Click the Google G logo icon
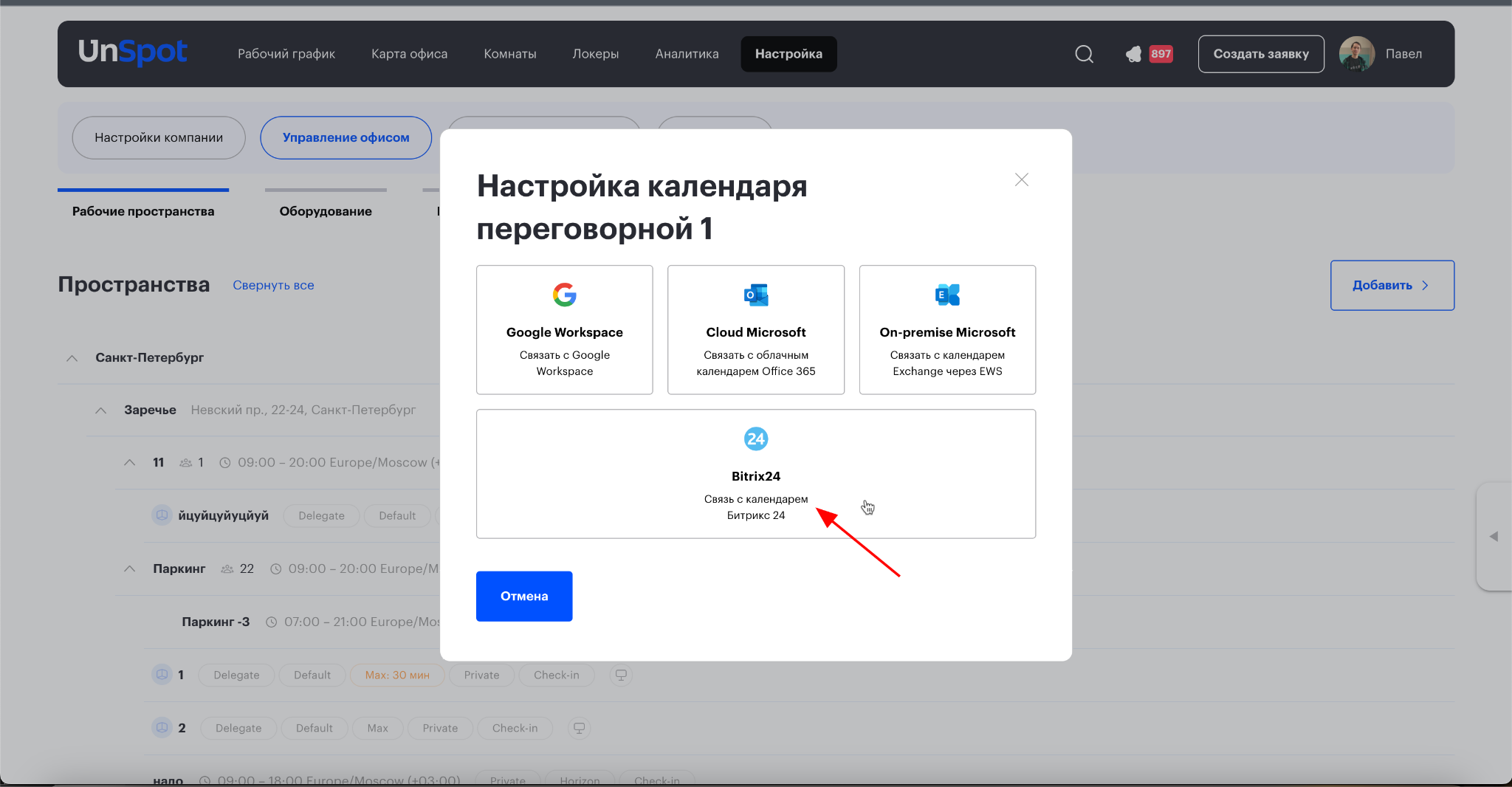The height and width of the screenshot is (787, 1512). (x=565, y=295)
